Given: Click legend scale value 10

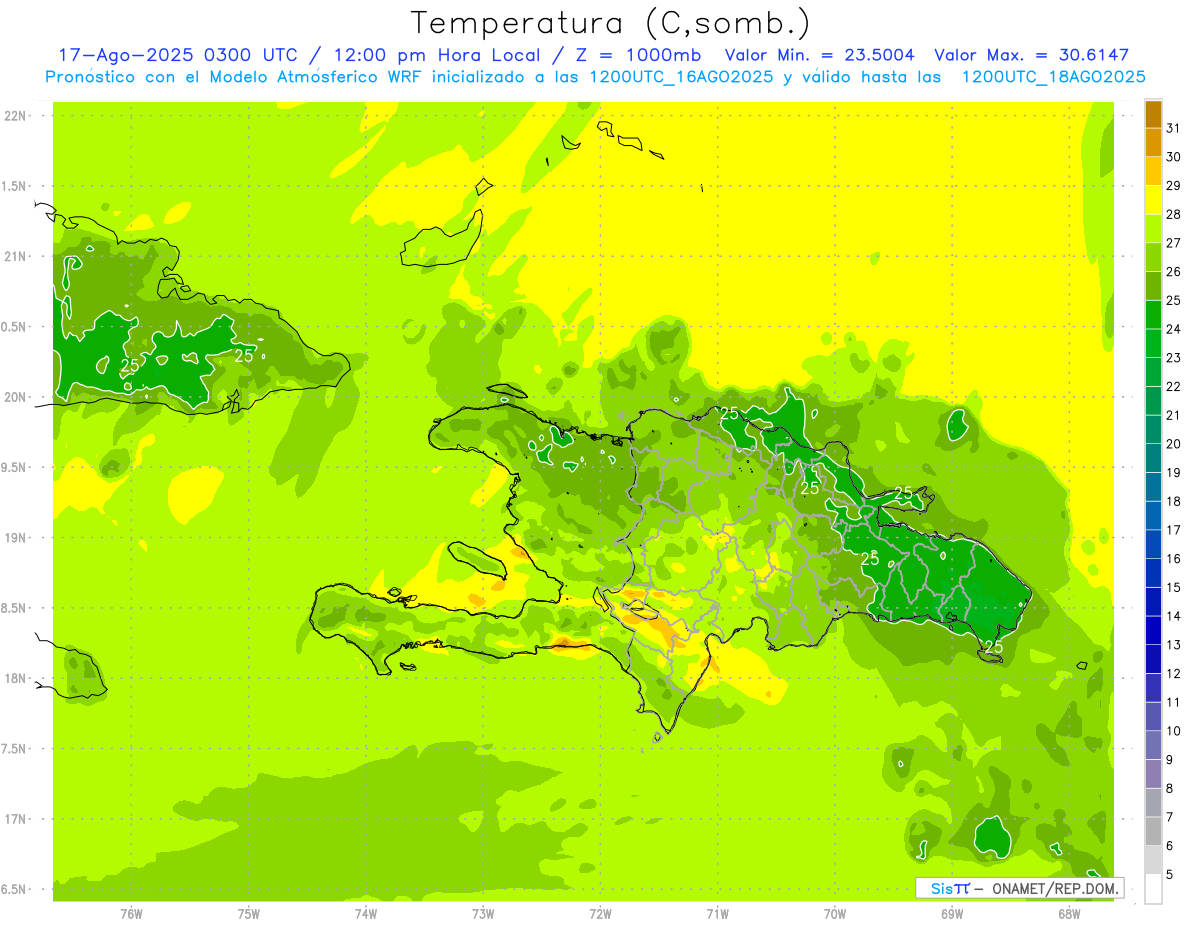Looking at the screenshot, I should (x=1174, y=731).
